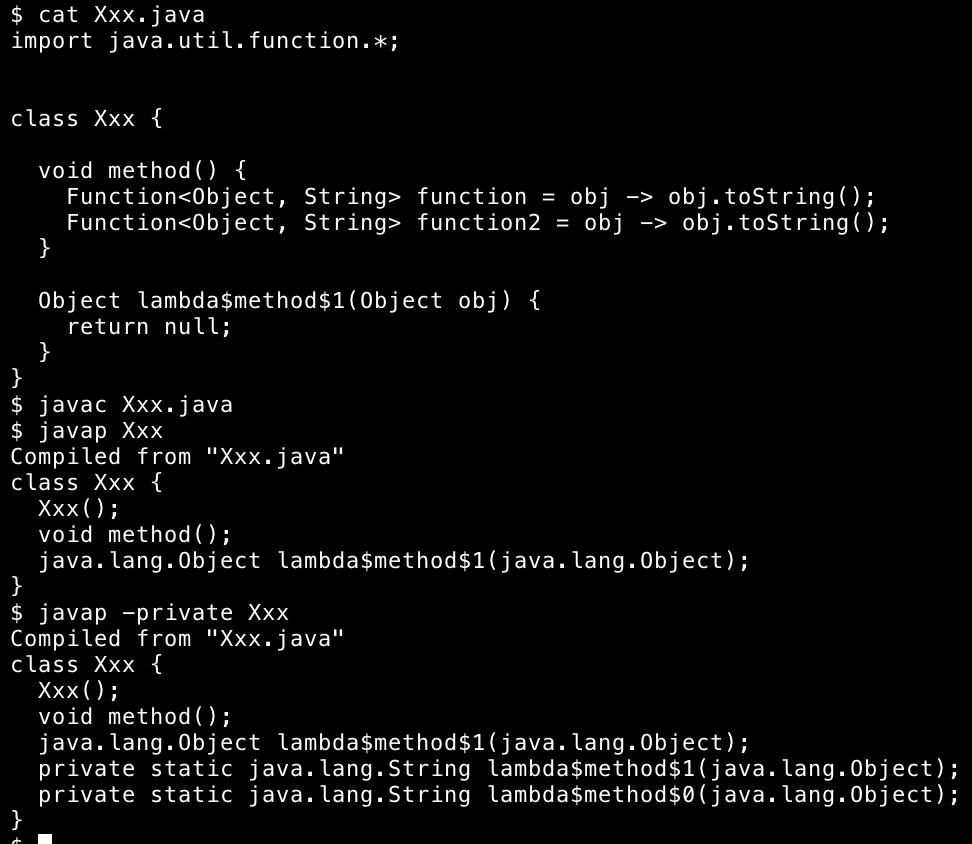Click 'Object lambda$method$1(Object obj) {' source line
972x844 pixels.
[289, 301]
